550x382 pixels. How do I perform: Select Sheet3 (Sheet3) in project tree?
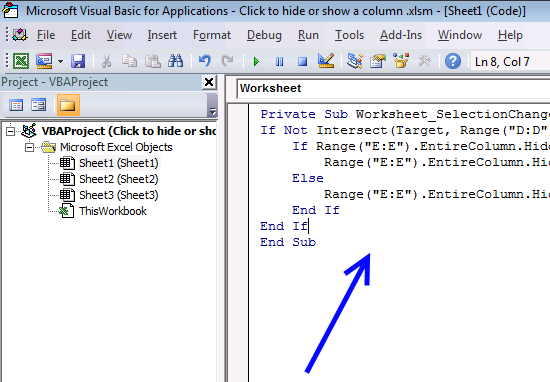119,195
